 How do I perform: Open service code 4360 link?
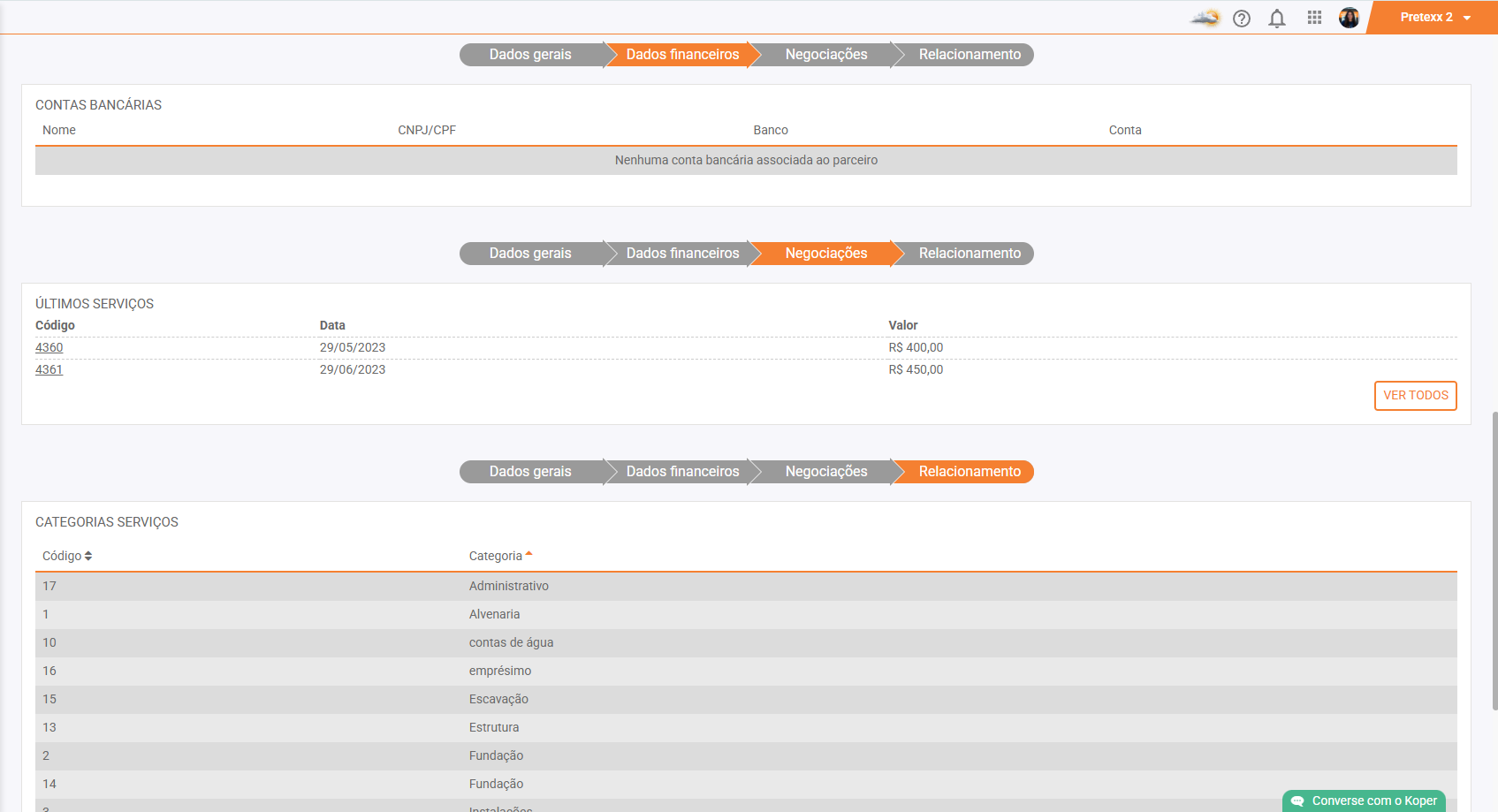49,347
